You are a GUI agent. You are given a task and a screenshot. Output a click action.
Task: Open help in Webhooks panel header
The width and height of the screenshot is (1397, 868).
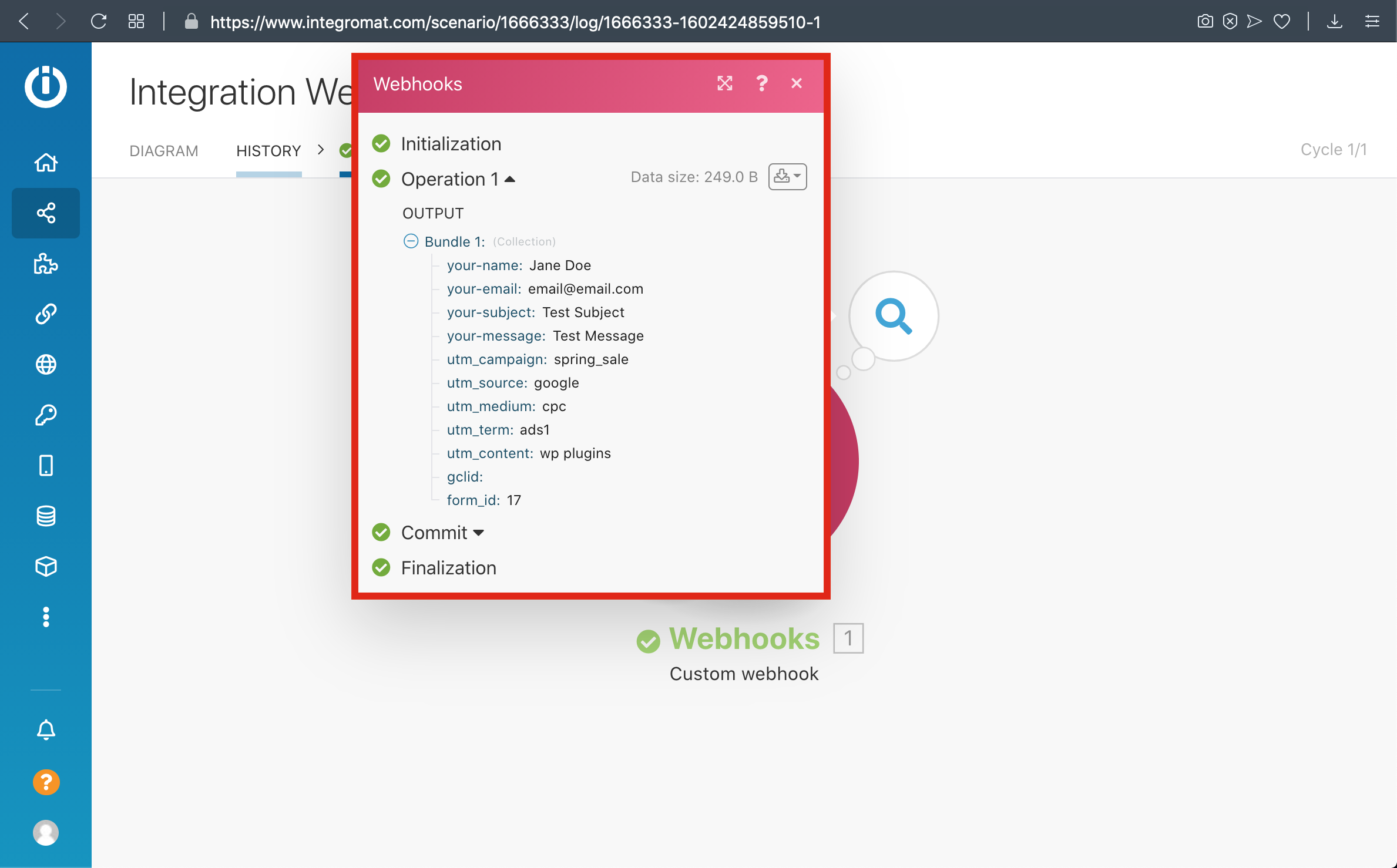(762, 83)
